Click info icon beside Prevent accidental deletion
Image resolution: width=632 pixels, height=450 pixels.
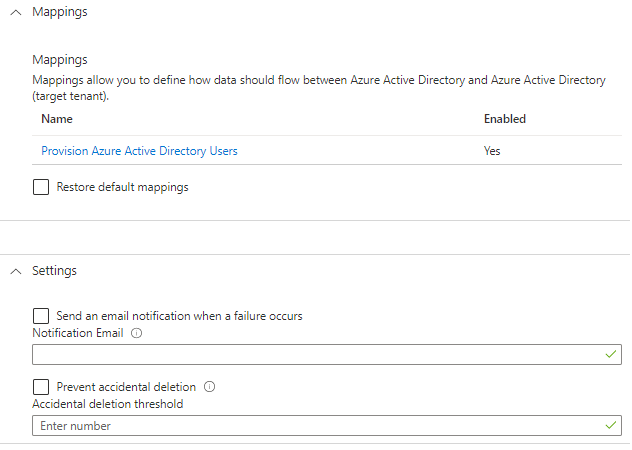tap(211, 386)
